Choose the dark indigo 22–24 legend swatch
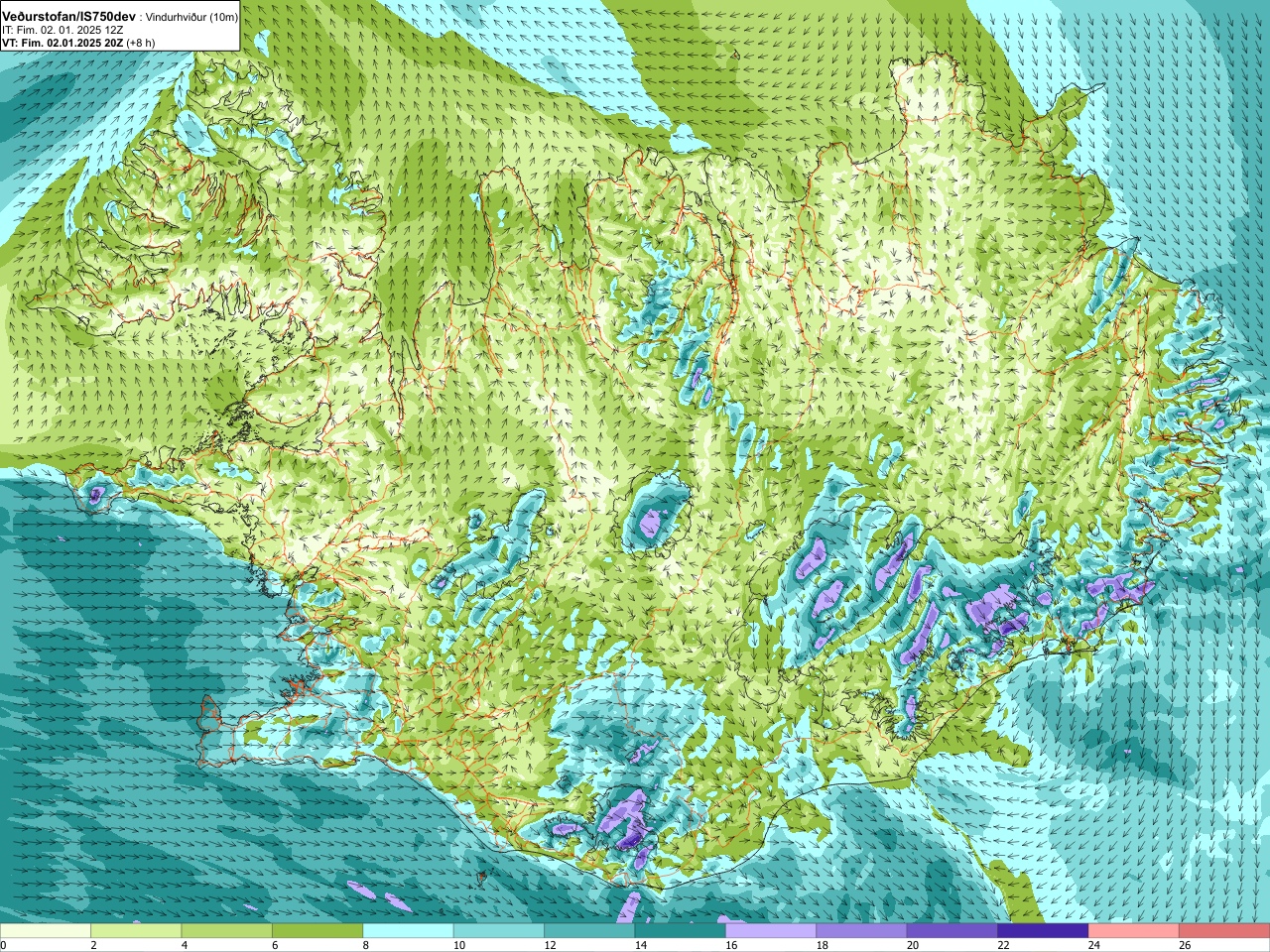 tap(1044, 931)
